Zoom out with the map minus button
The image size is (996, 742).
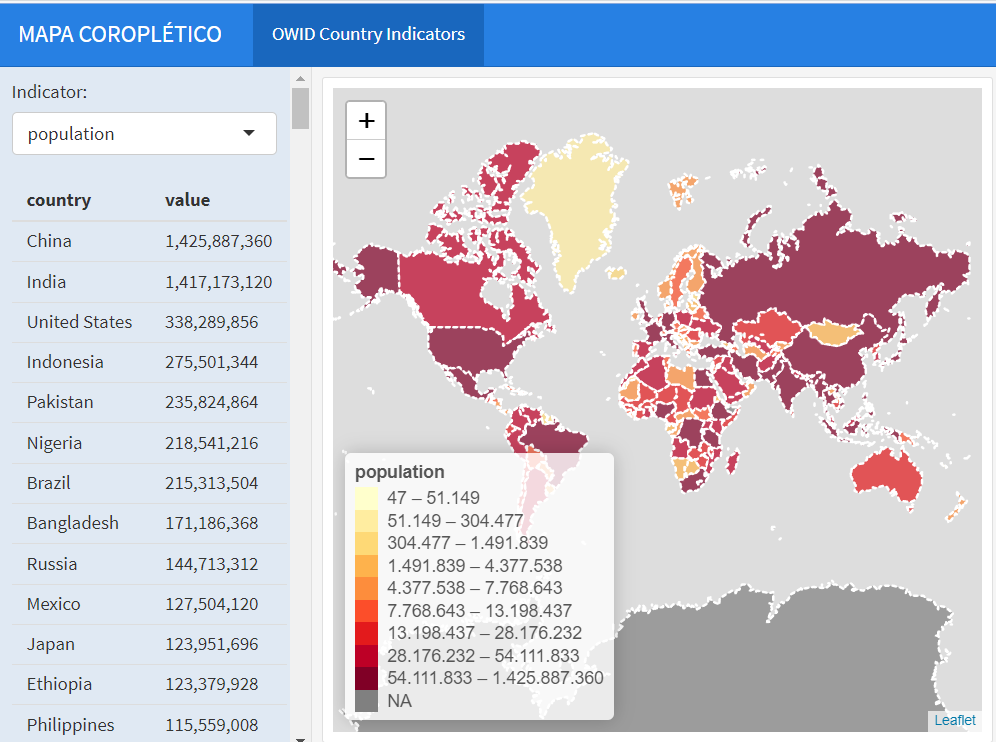(366, 159)
